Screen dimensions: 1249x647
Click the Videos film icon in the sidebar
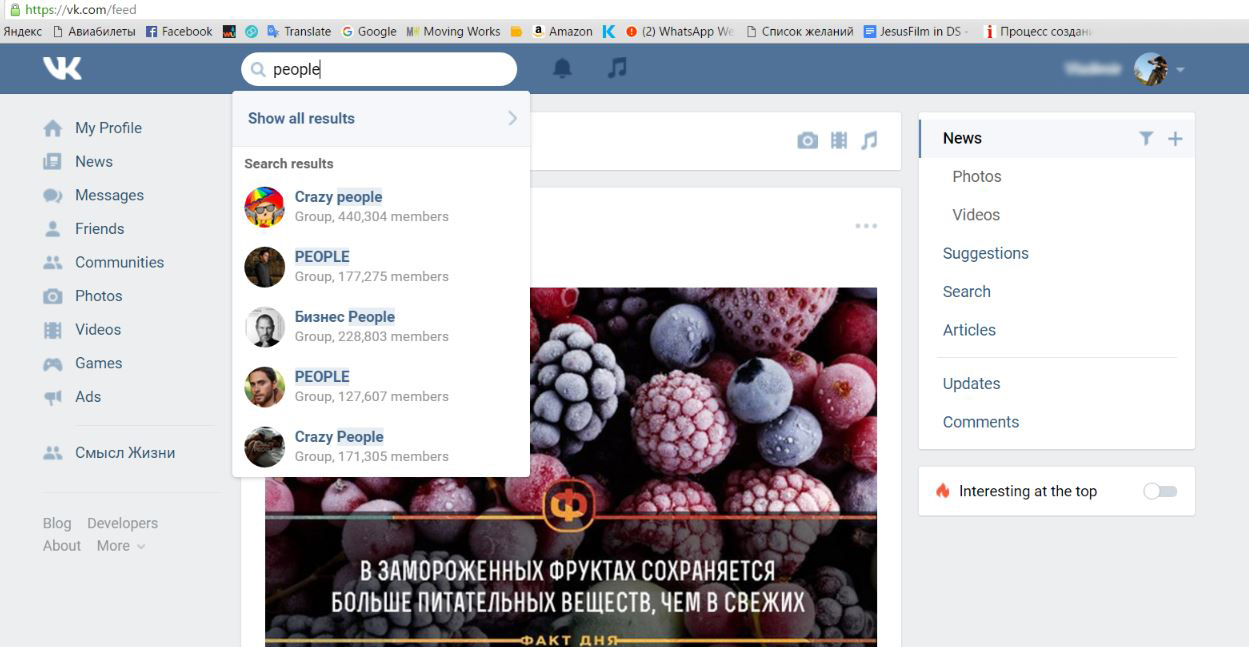53,330
